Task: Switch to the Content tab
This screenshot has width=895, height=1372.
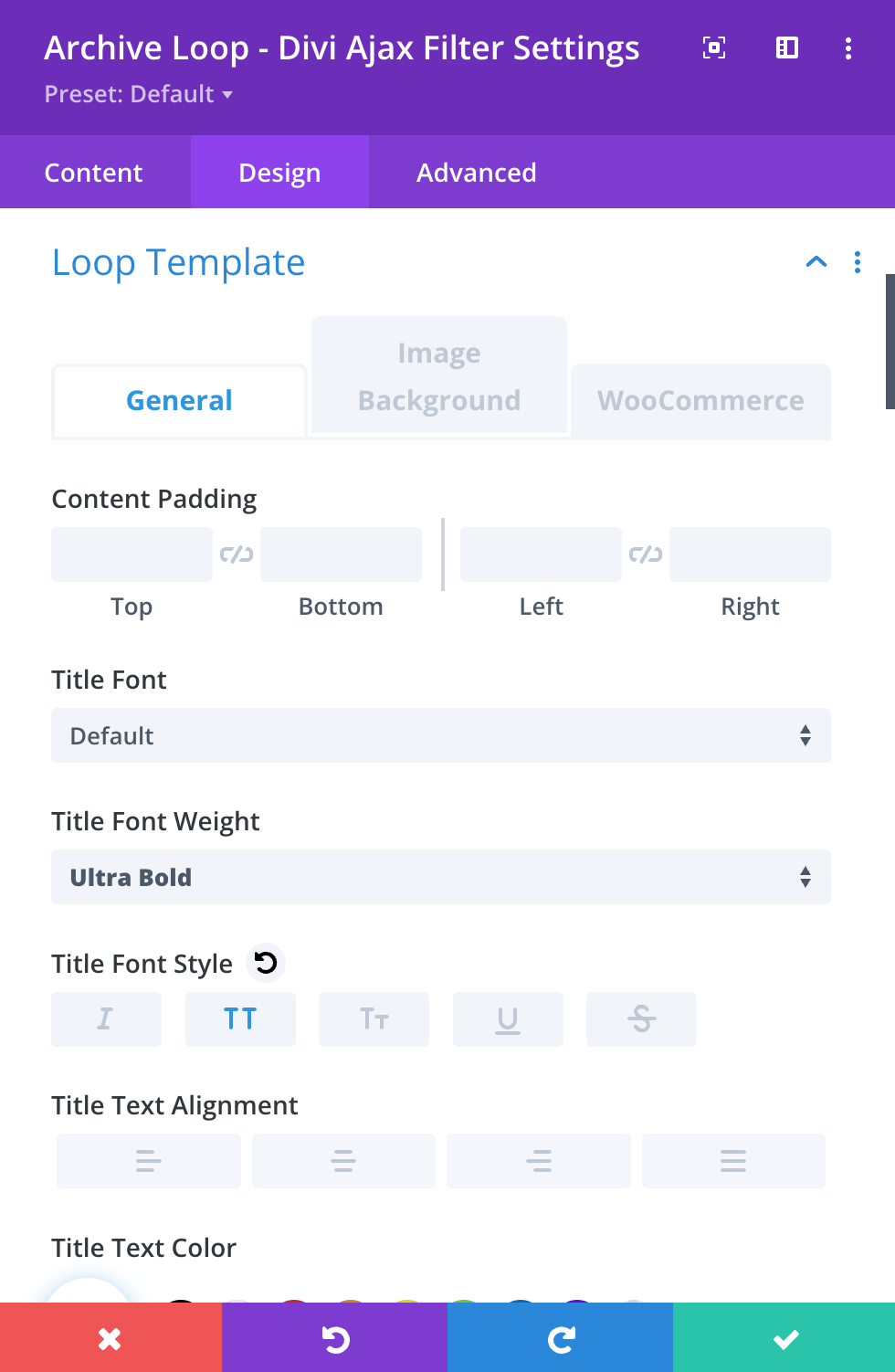Action: 94,173
